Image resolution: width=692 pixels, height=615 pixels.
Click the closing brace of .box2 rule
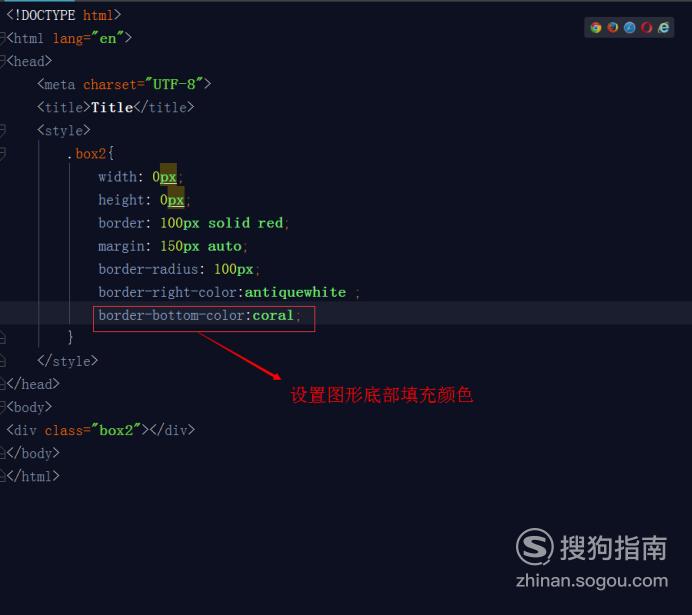tap(70, 337)
